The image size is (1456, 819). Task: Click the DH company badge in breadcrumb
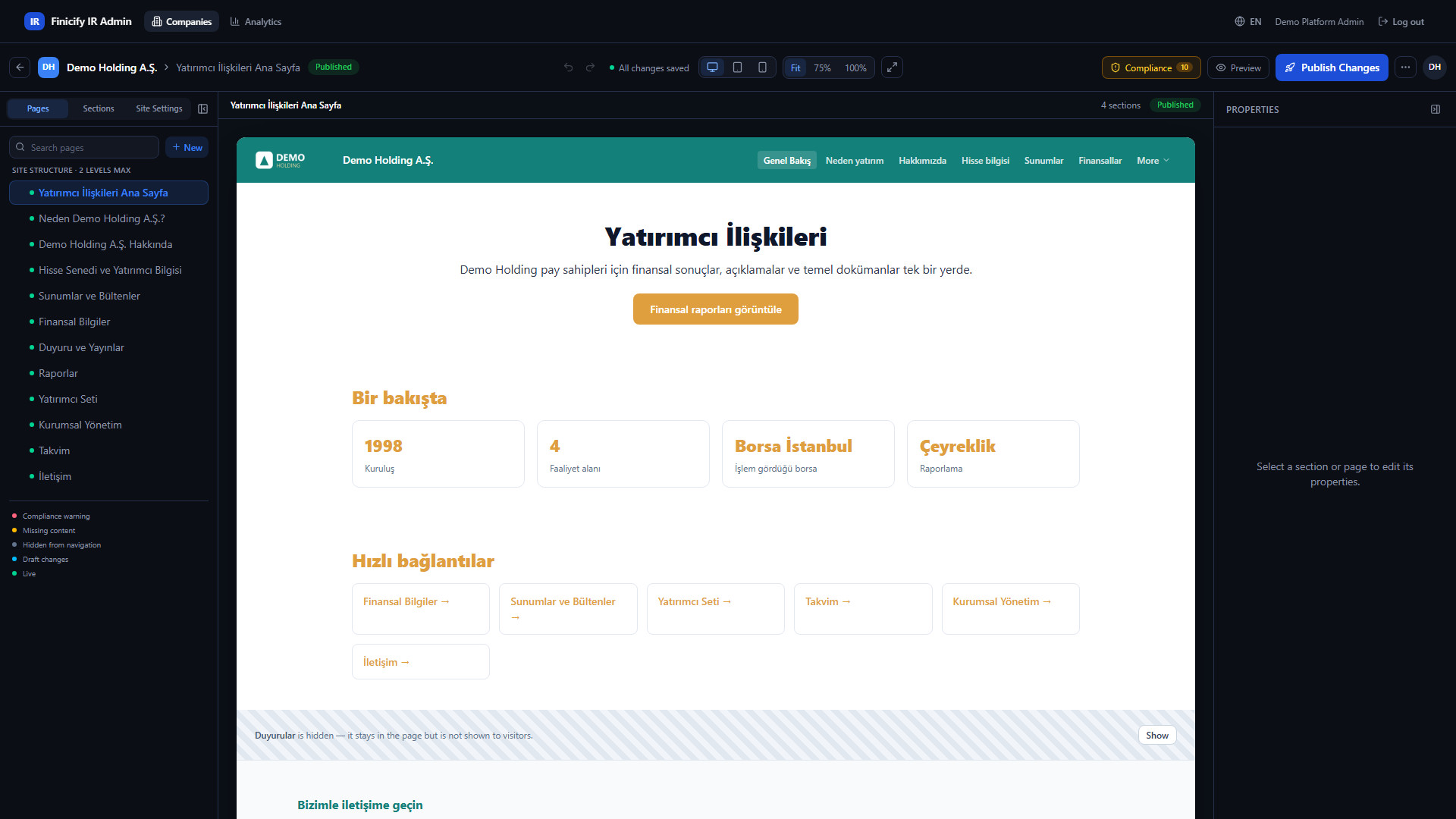49,67
